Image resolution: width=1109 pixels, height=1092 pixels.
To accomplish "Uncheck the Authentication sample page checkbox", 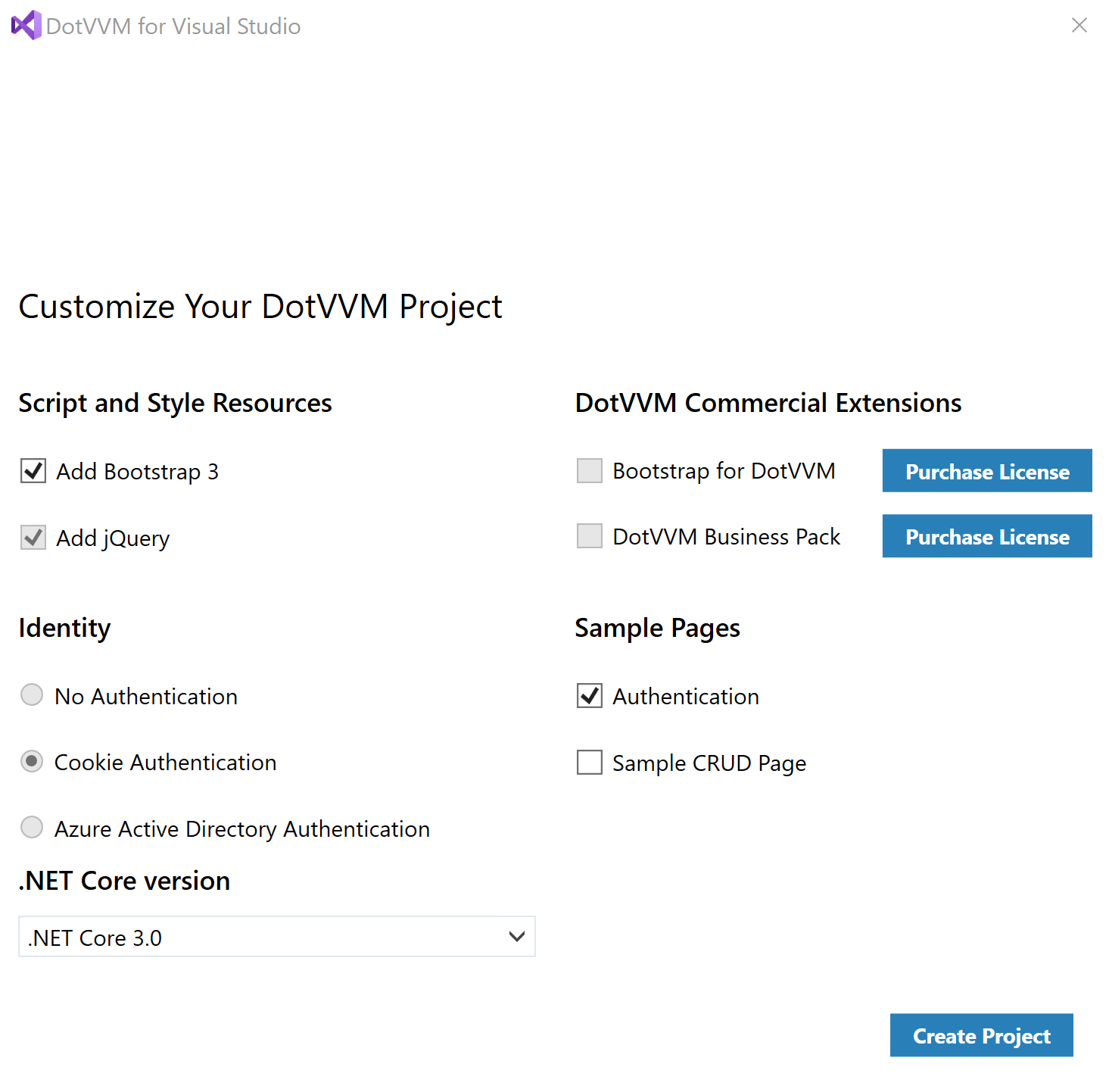I will pos(589,695).
